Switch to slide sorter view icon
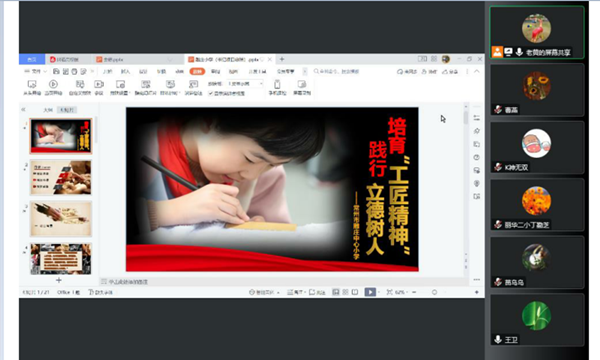This screenshot has width=600, height=360. (x=345, y=292)
